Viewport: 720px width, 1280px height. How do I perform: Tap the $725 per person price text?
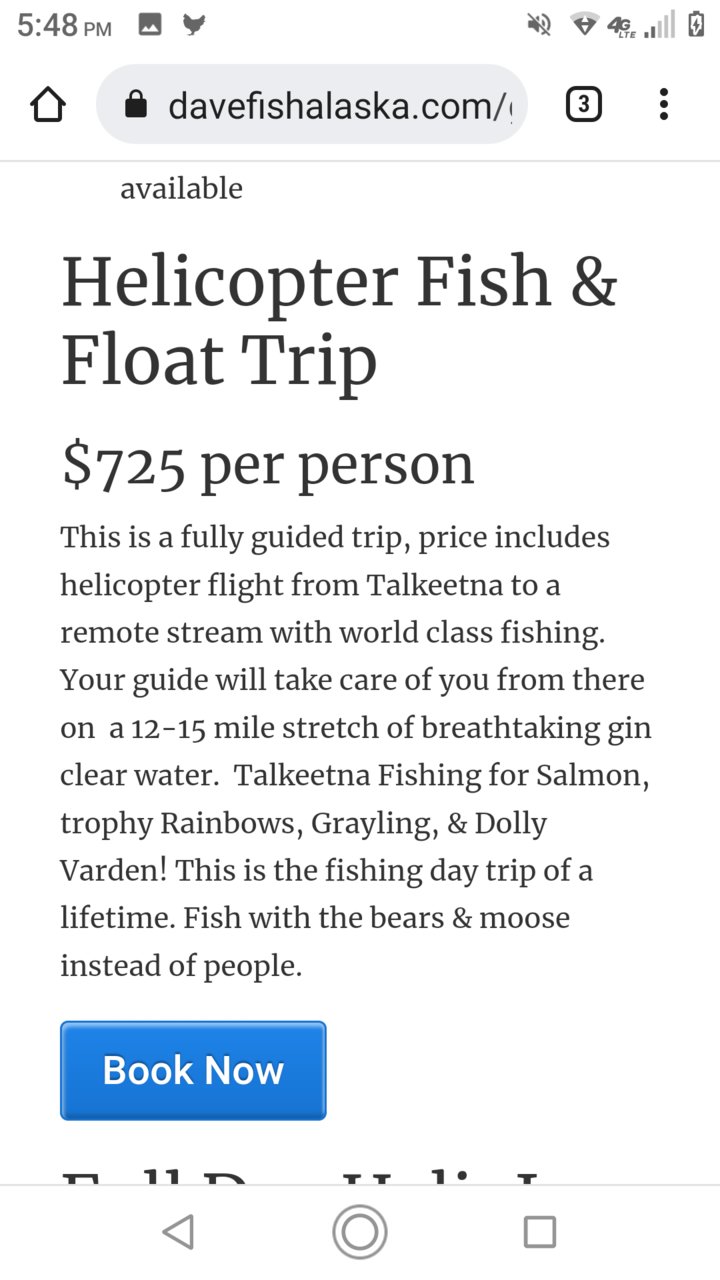[267, 464]
